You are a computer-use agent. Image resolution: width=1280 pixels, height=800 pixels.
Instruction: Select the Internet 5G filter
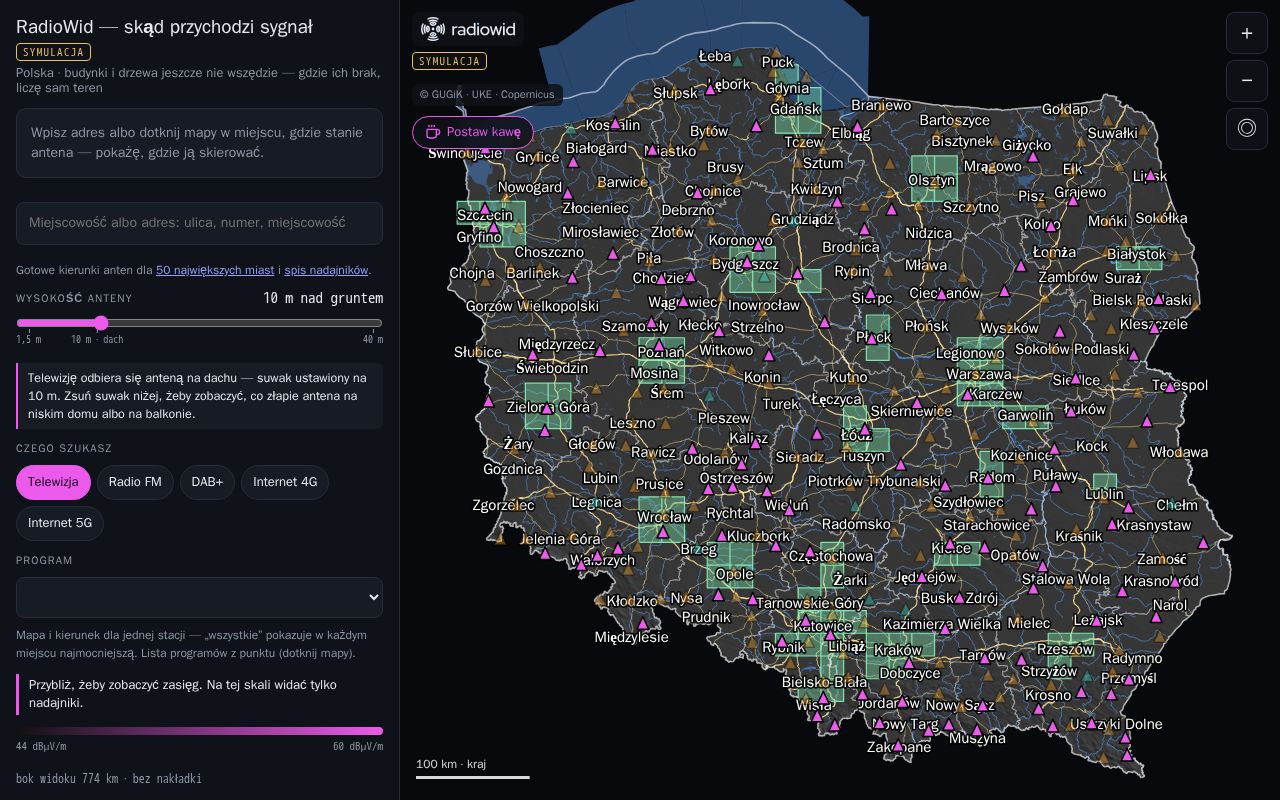click(60, 523)
